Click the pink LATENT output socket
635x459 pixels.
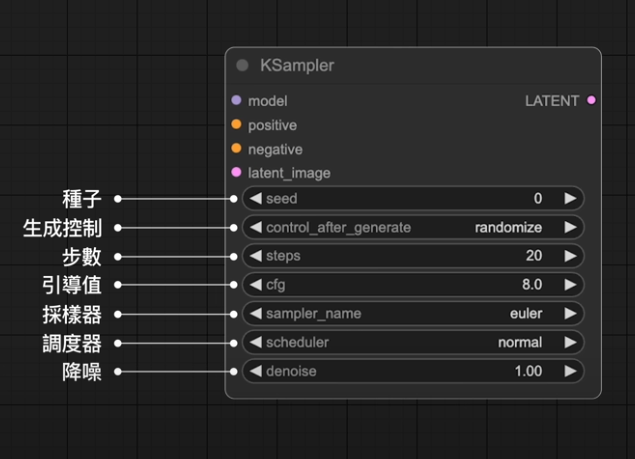592,101
